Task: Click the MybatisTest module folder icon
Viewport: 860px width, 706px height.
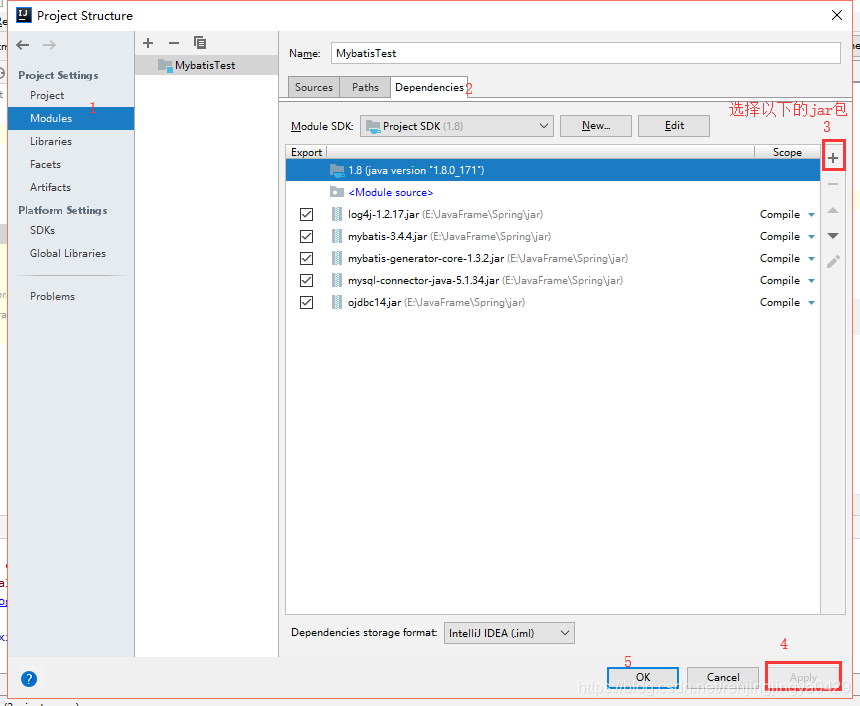Action: click(165, 65)
